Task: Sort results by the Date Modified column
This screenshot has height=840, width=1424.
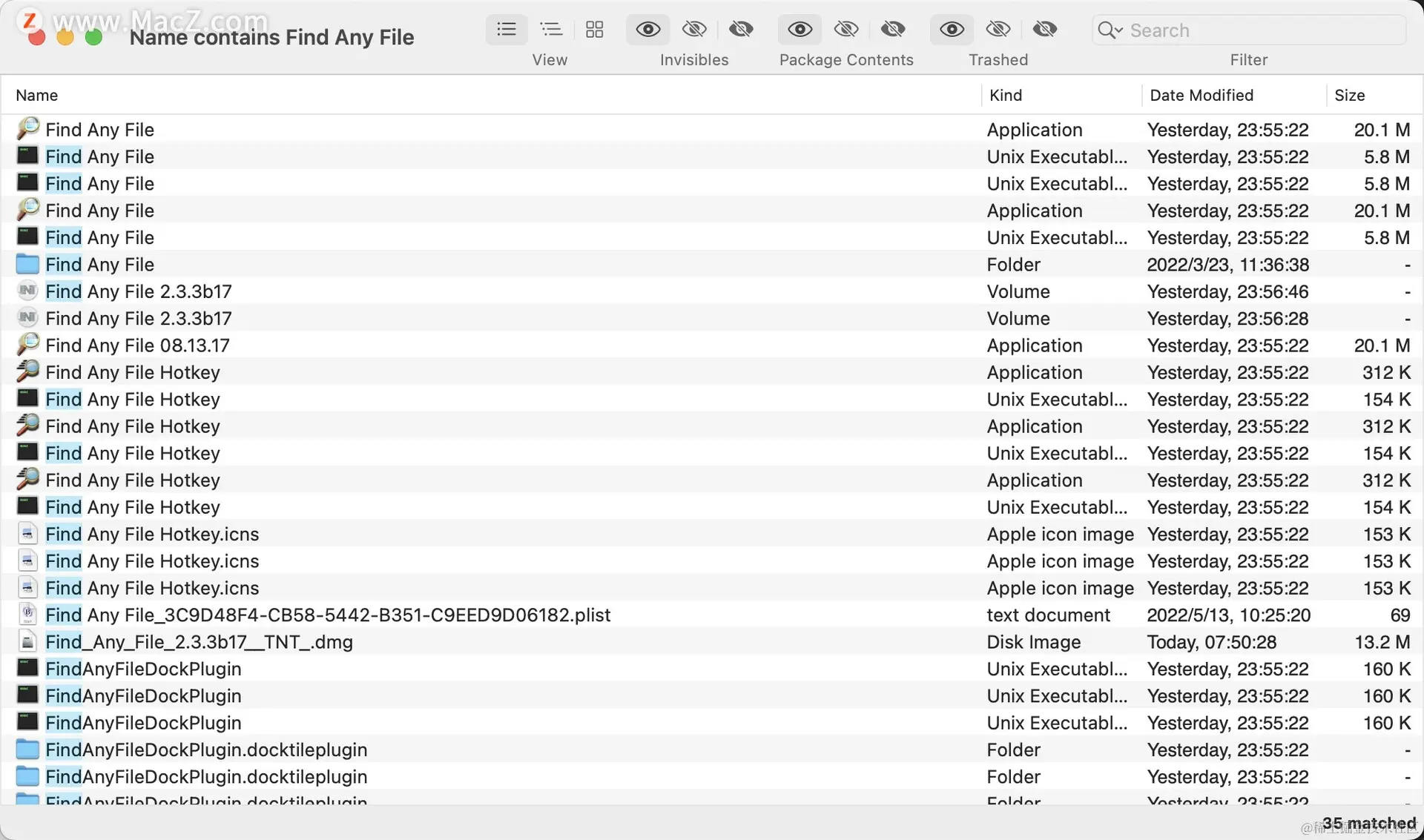Action: (x=1201, y=95)
